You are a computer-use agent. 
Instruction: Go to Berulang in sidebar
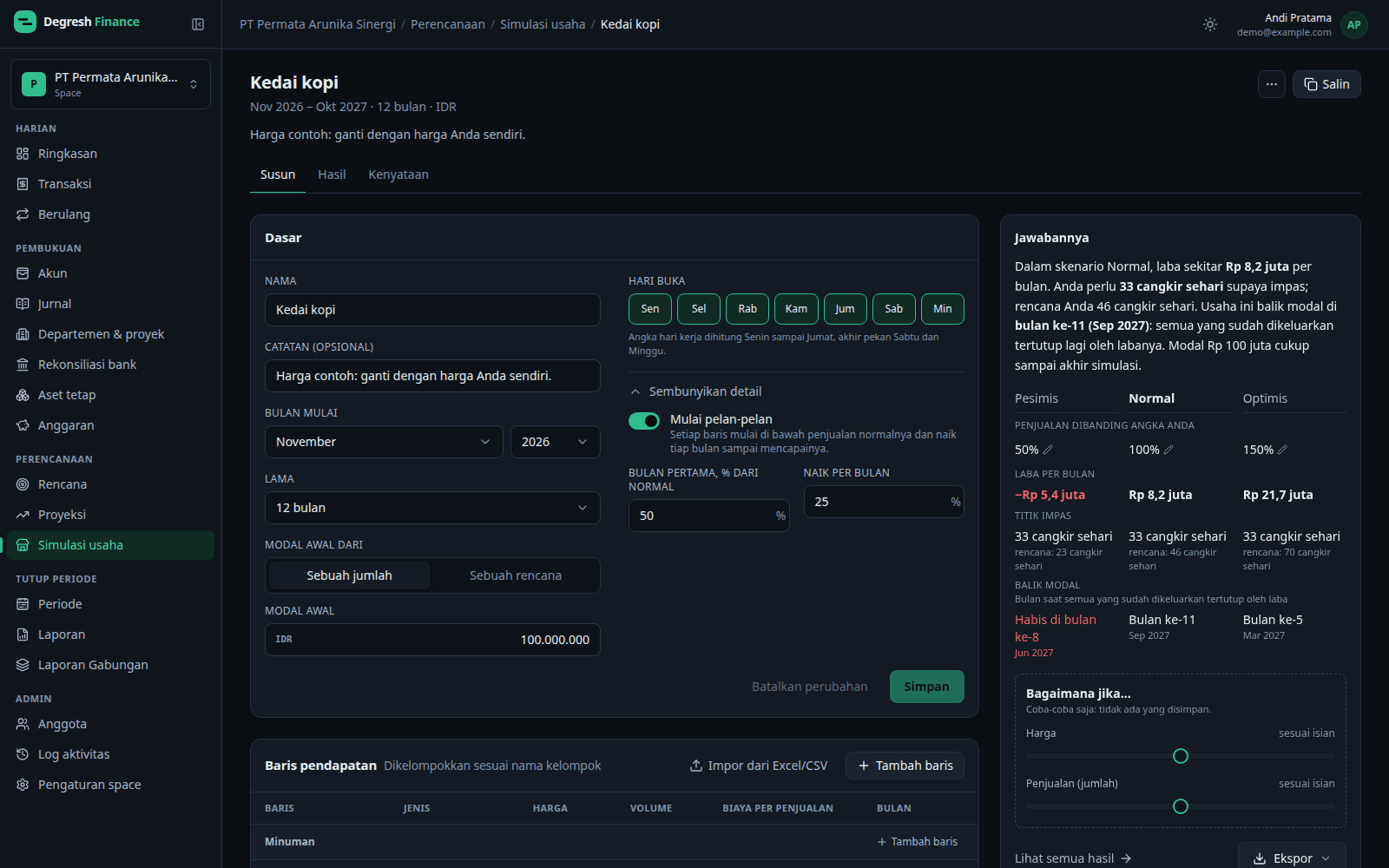coord(110,214)
